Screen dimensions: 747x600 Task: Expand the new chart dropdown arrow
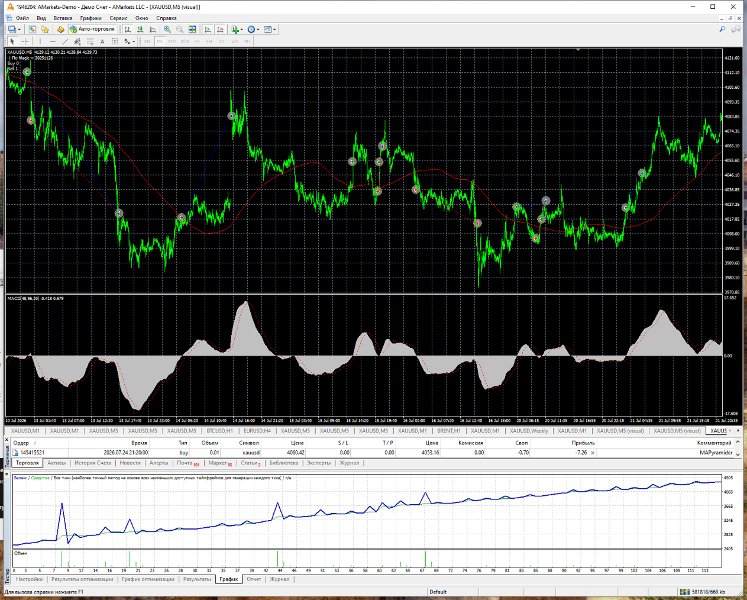tap(19, 30)
